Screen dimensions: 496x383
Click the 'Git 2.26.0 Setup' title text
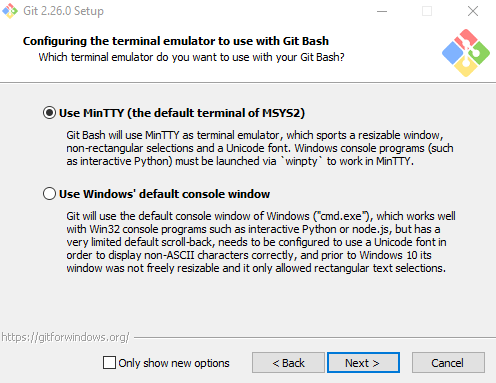click(x=63, y=11)
